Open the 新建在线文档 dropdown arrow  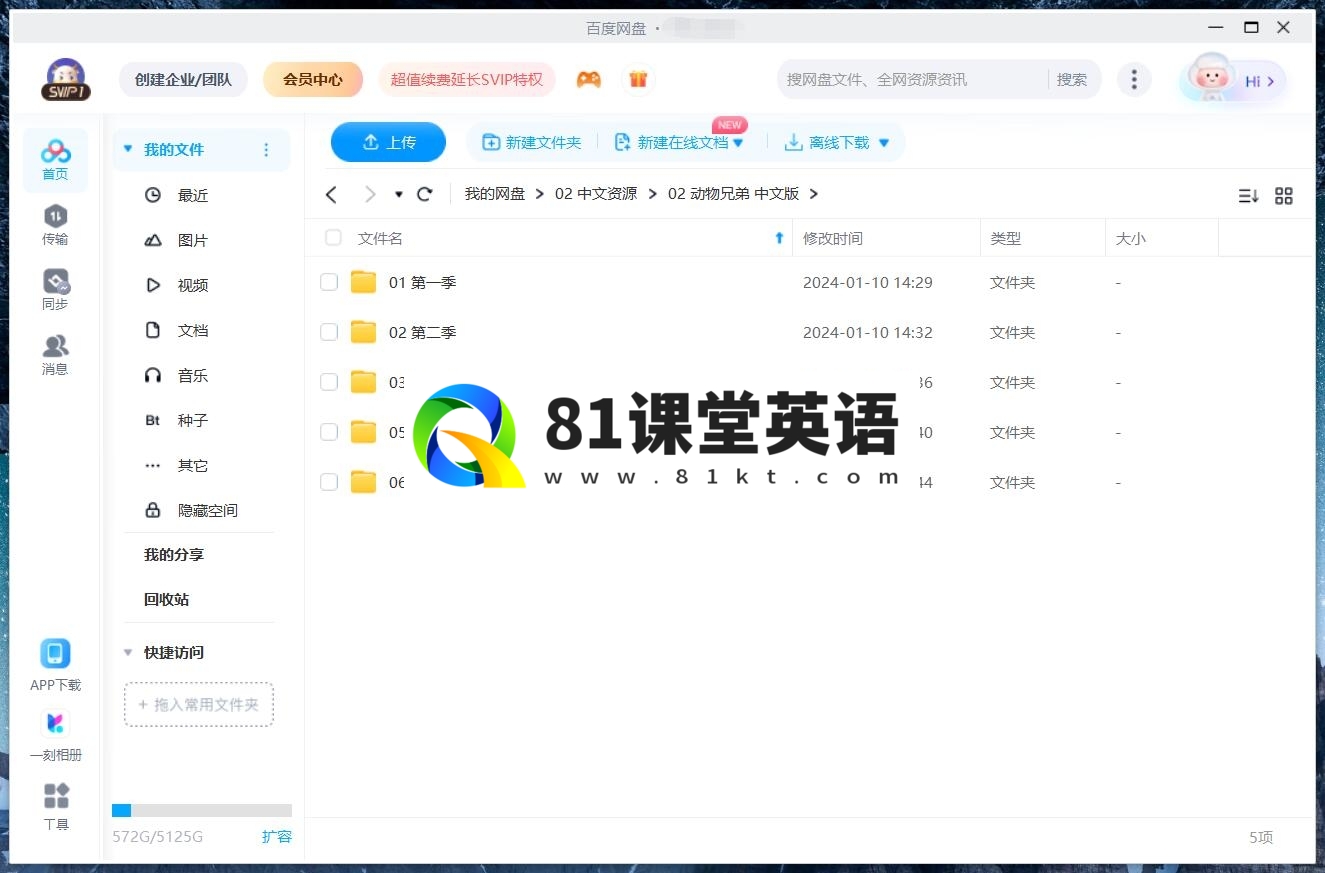738,143
